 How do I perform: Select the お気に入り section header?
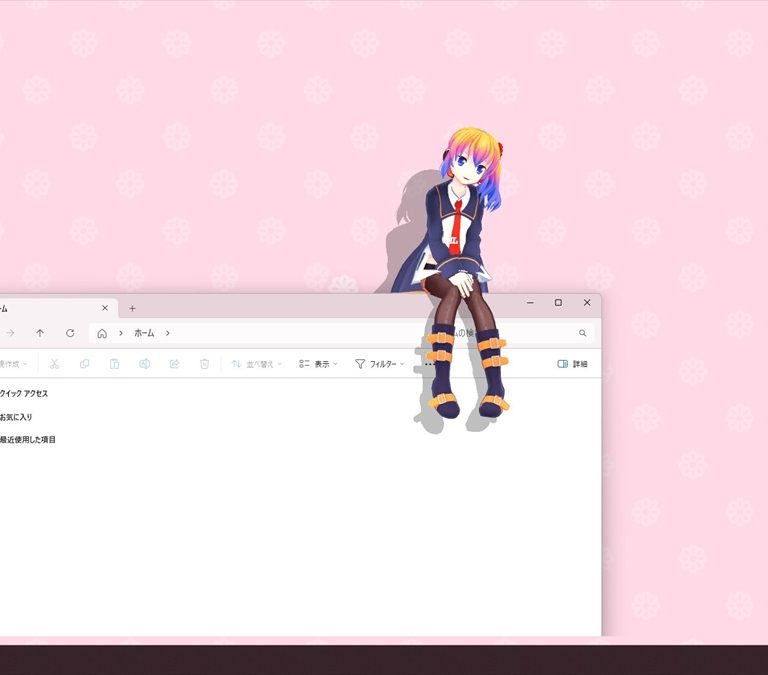coord(17,417)
